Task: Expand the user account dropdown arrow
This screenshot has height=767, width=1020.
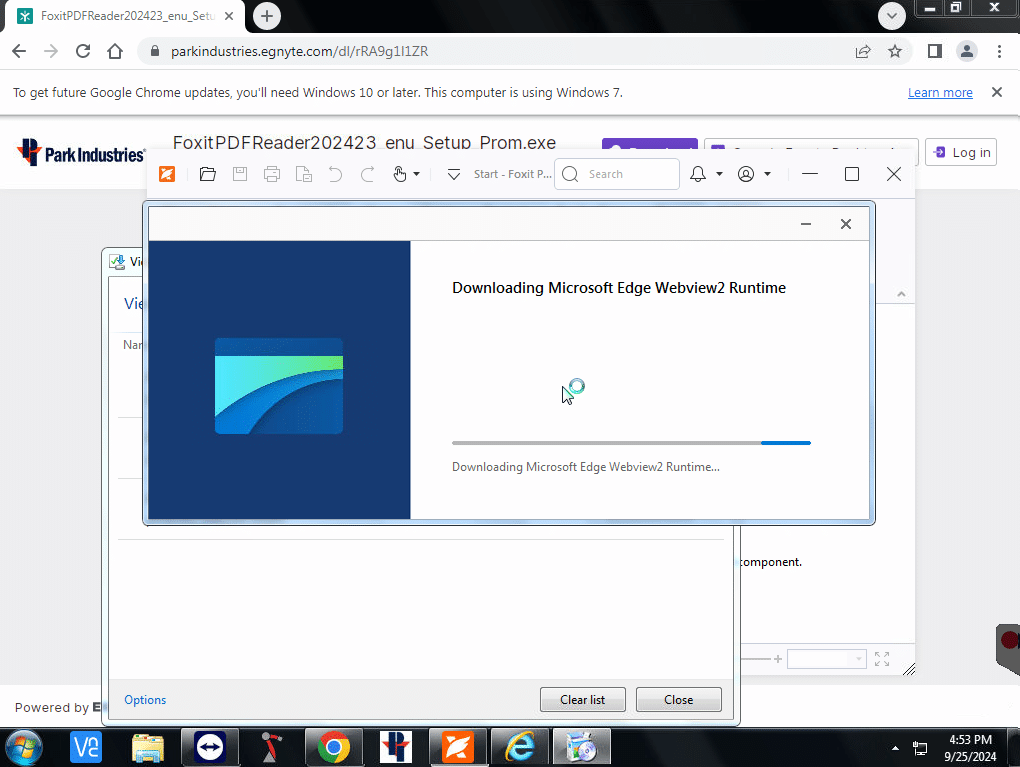Action: (x=767, y=174)
